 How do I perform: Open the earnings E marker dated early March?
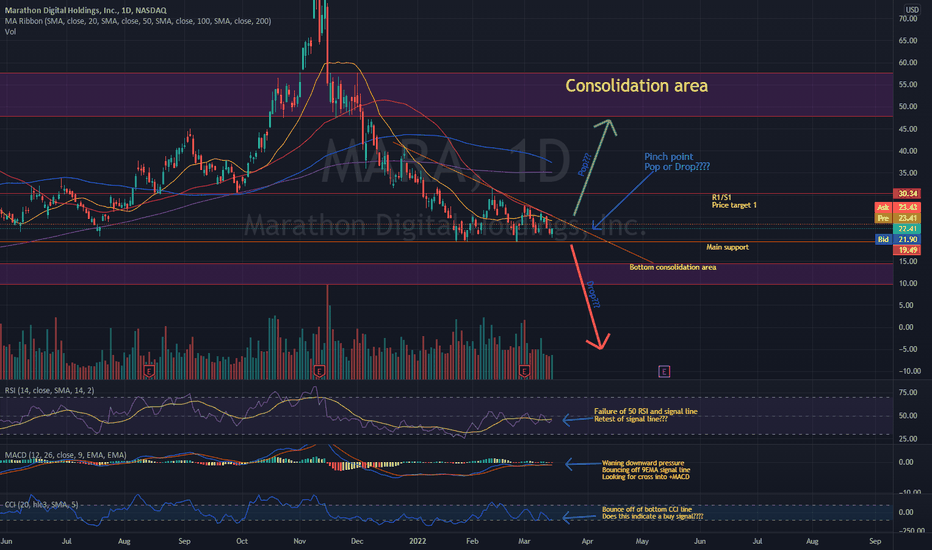coord(524,372)
